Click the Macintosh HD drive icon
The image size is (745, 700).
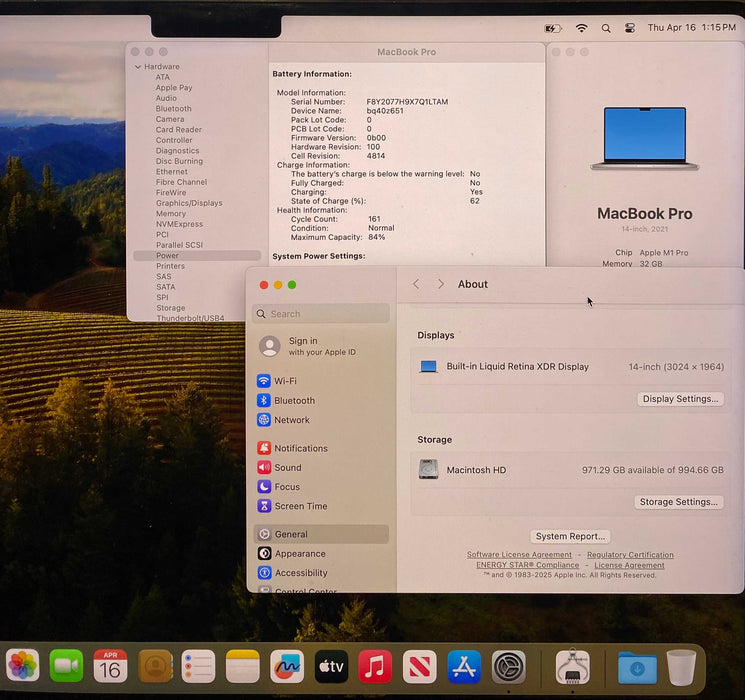tap(429, 470)
